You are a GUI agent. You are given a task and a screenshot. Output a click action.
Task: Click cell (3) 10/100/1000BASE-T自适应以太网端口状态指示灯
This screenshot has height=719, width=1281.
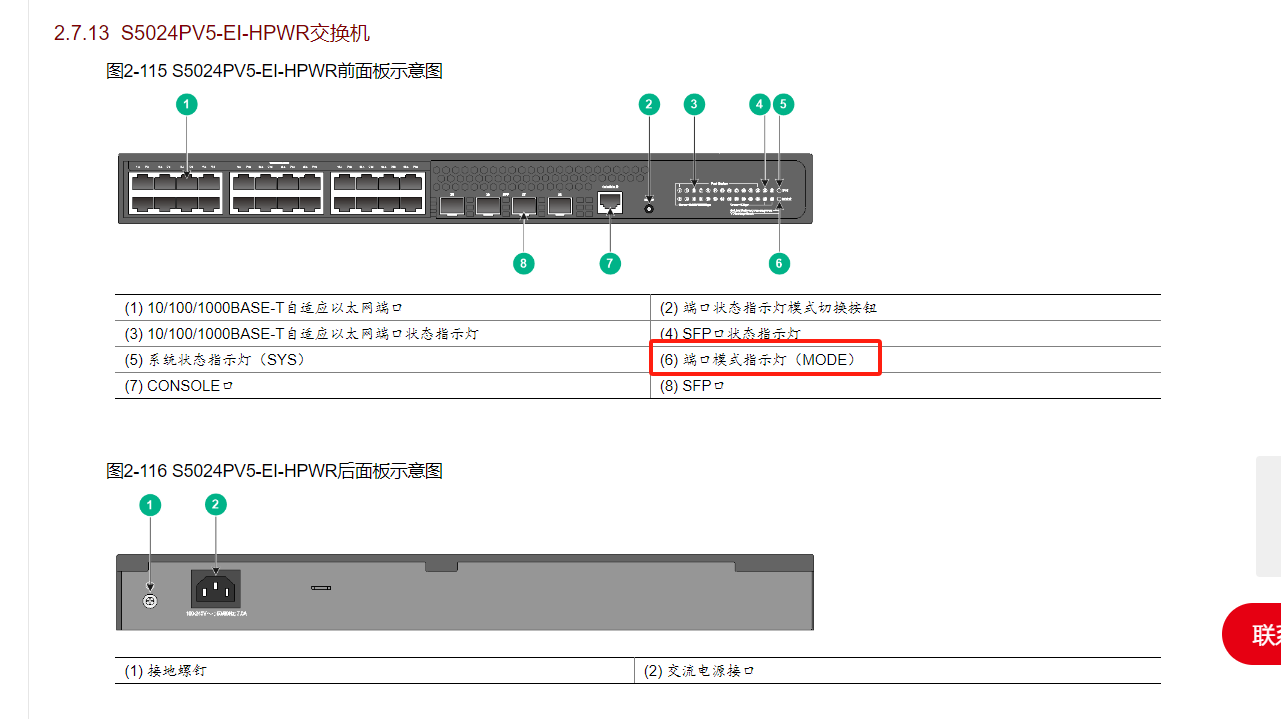click(x=383, y=334)
